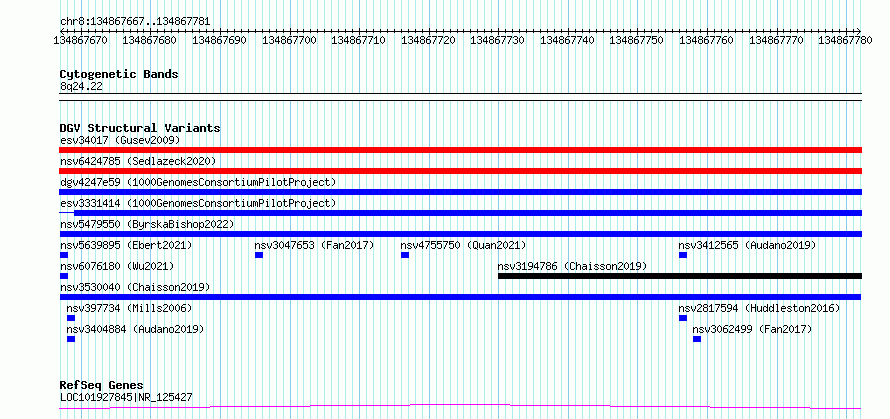The height and width of the screenshot is (419, 890).
Task: Click the pink LOC101927845 gene track line
Action: coord(460,406)
